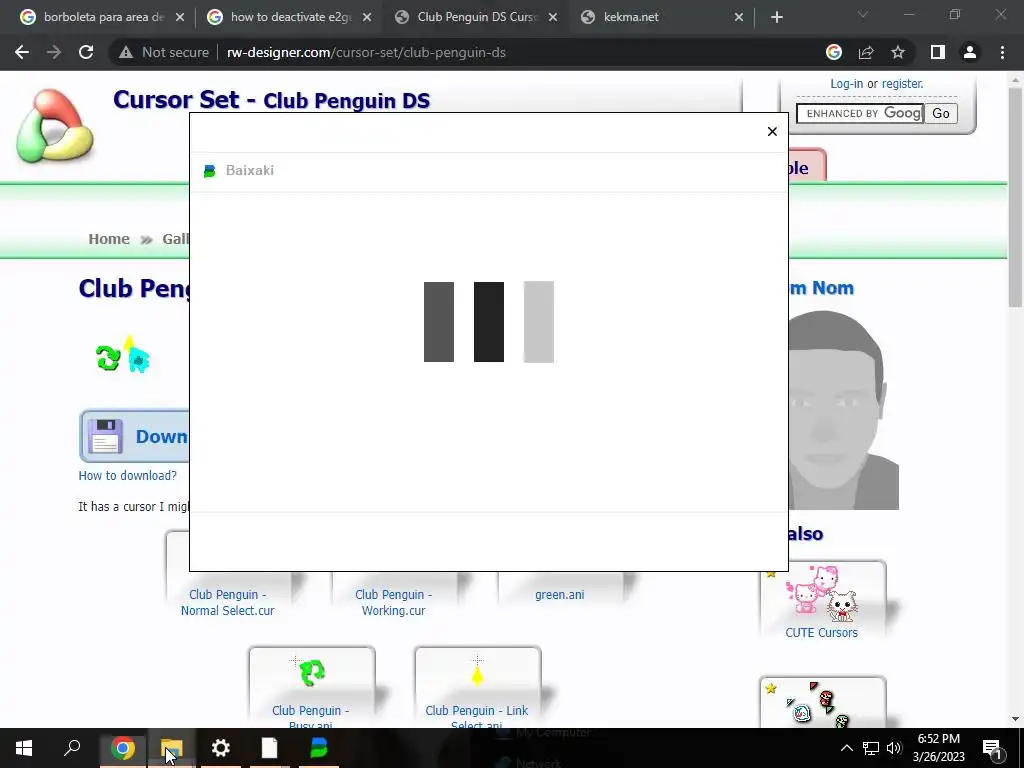Click the Google icon in address bar
1024x768 pixels.
pyautogui.click(x=834, y=52)
